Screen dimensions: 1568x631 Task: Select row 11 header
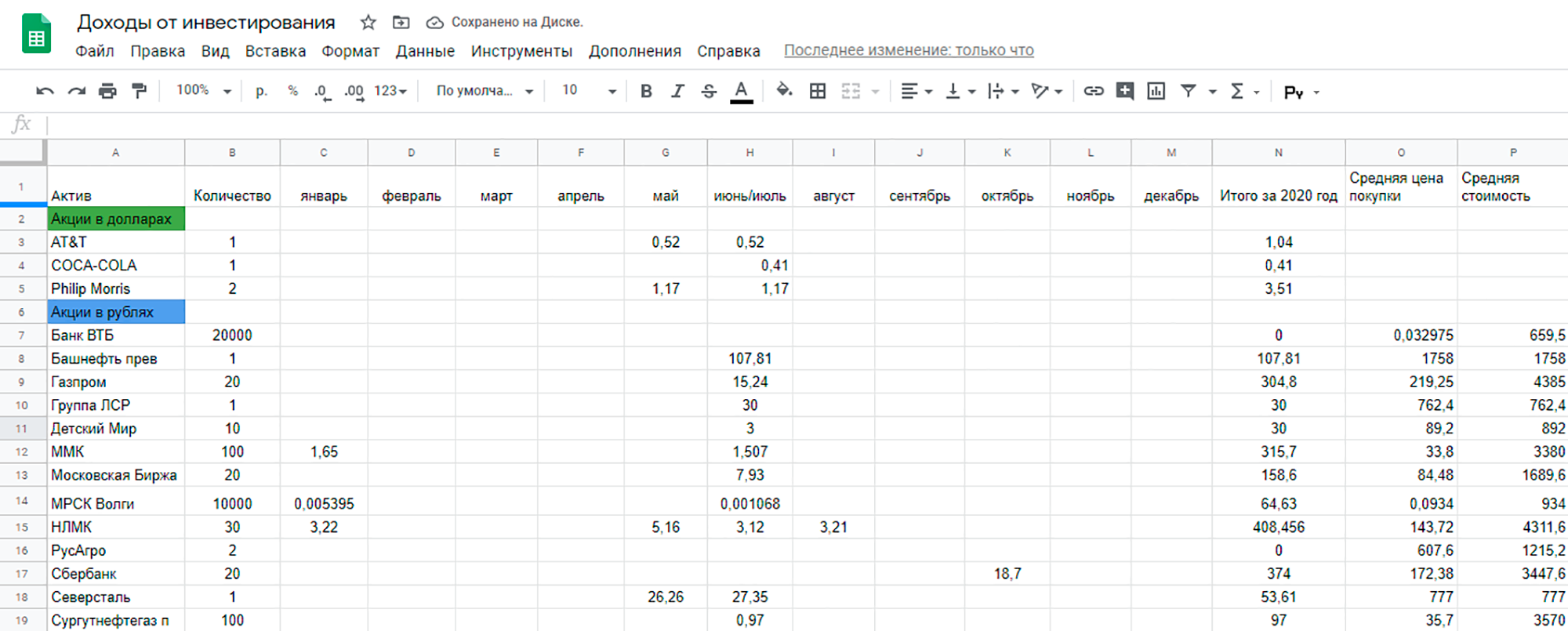22,429
